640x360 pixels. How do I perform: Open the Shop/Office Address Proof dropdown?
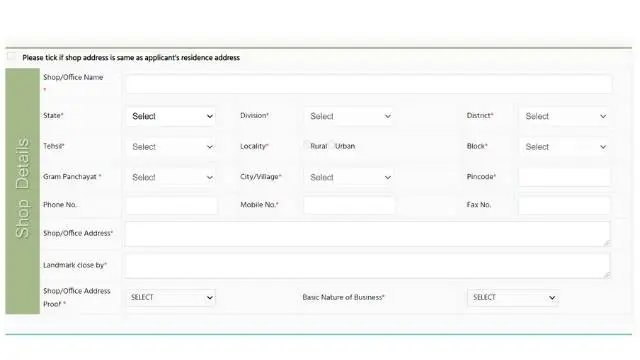171,298
